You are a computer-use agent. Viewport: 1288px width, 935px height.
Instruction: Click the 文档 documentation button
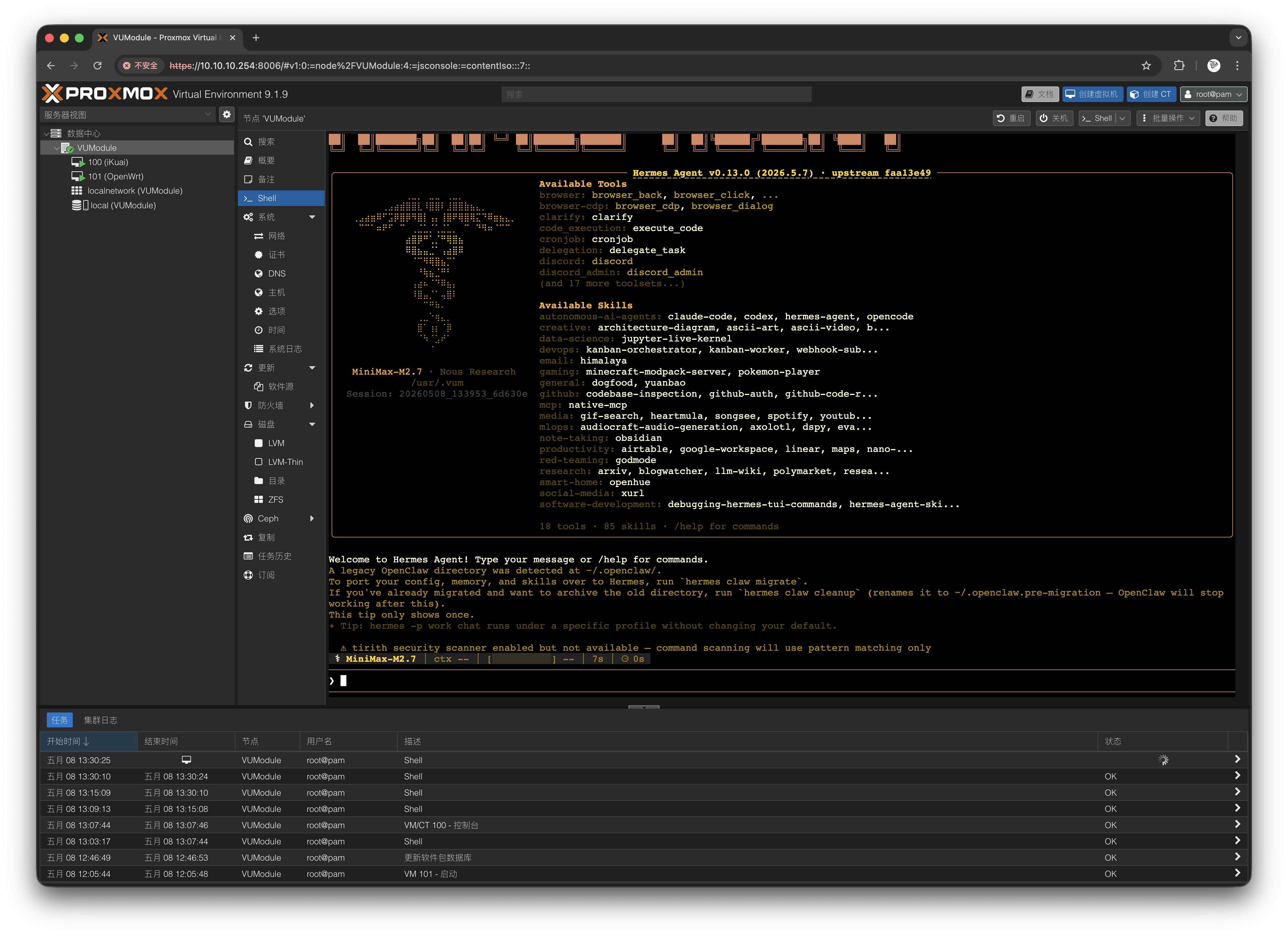(1039, 94)
